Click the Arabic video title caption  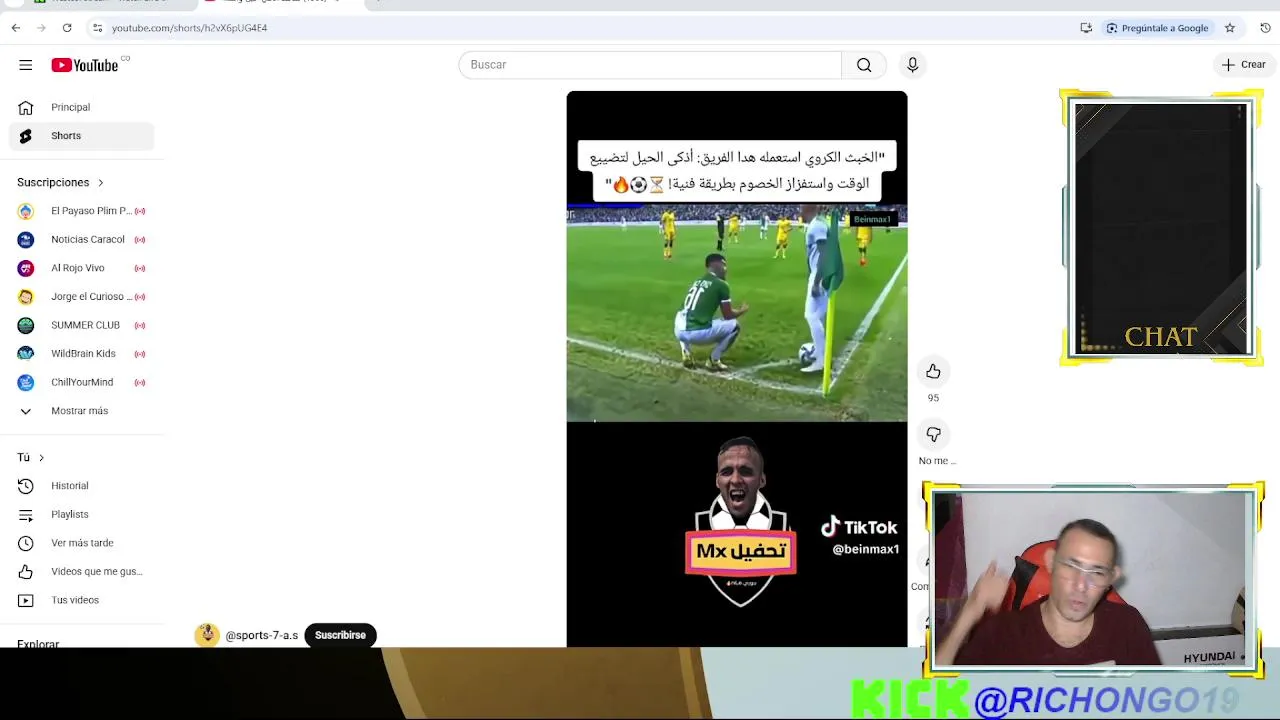(x=737, y=171)
